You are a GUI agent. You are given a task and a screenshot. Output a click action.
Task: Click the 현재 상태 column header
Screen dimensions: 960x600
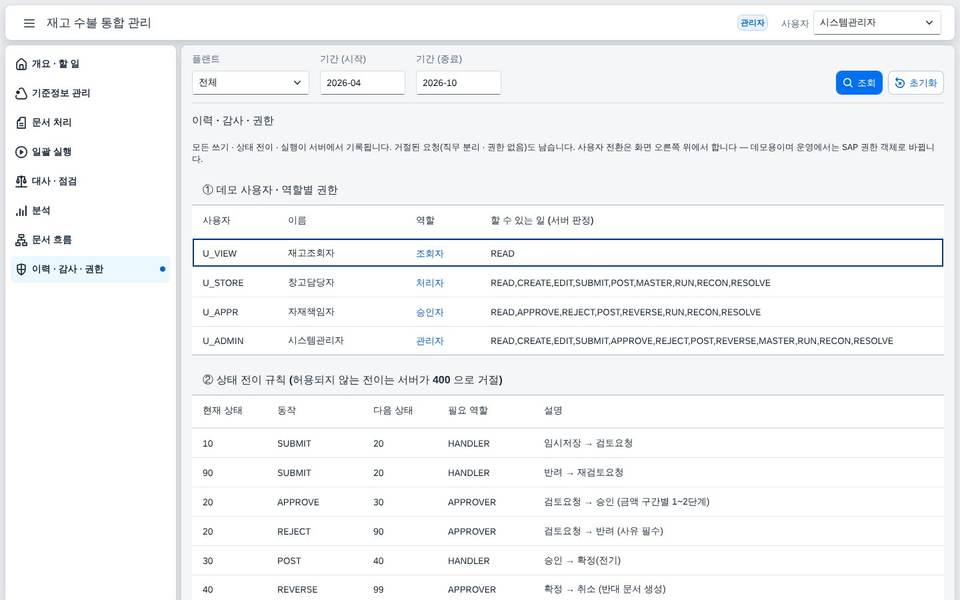(222, 411)
